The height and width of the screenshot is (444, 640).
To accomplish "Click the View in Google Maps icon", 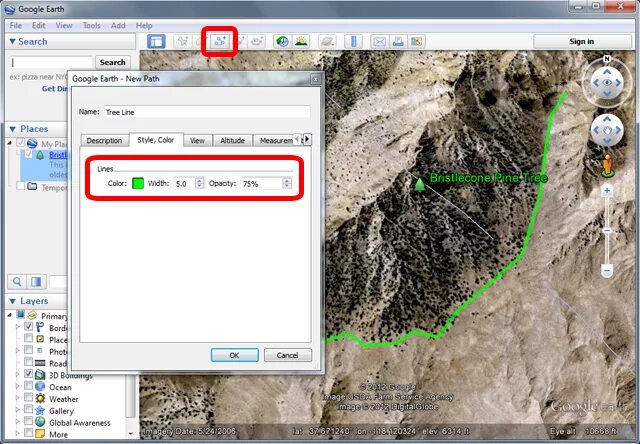I will [416, 41].
